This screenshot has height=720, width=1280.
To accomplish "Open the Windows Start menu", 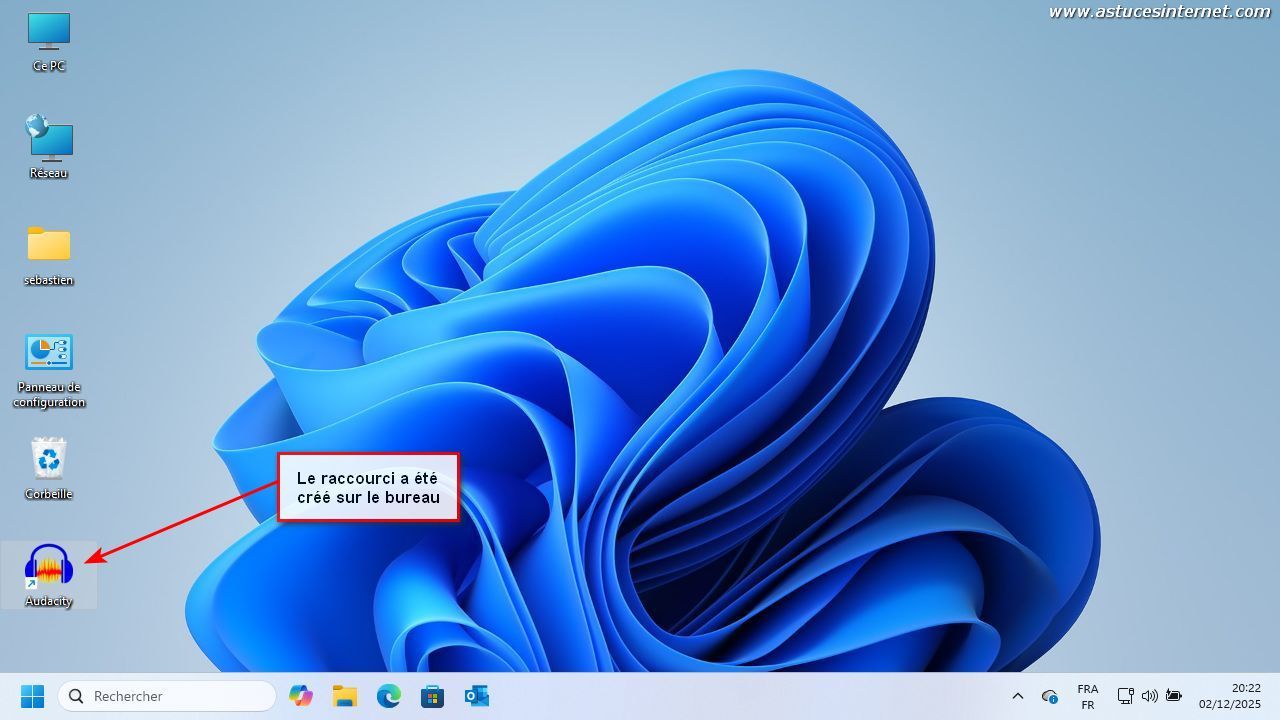I will 32,696.
